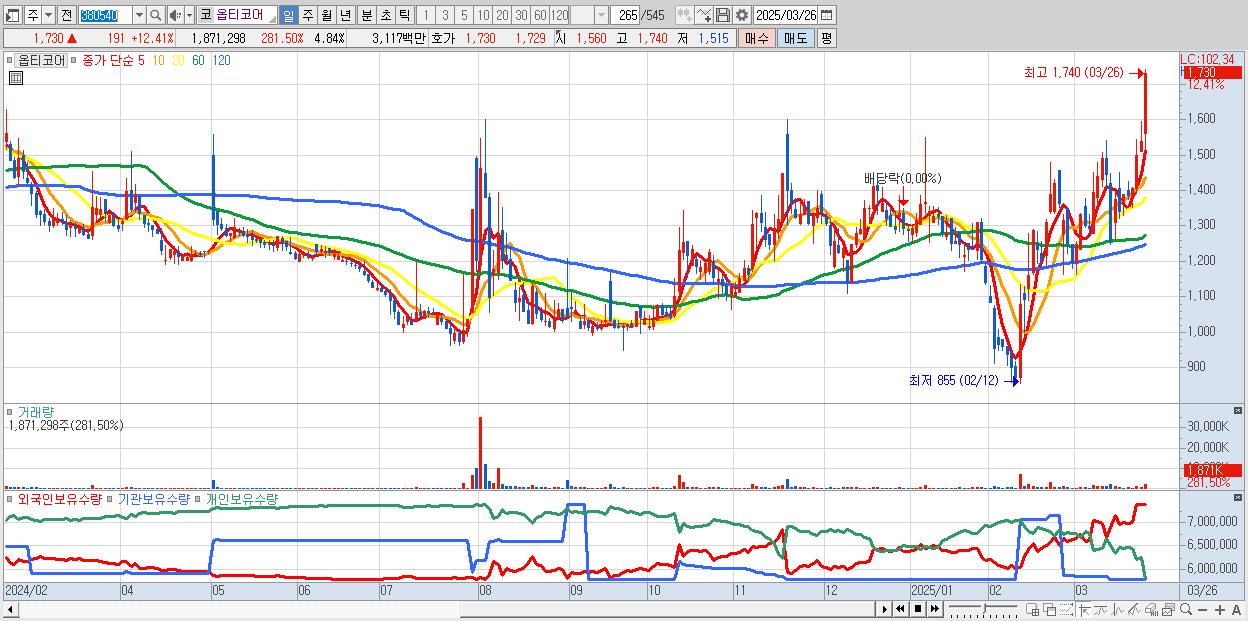This screenshot has height=621, width=1248.
Task: Click the 매수 buy button
Action: (757, 38)
